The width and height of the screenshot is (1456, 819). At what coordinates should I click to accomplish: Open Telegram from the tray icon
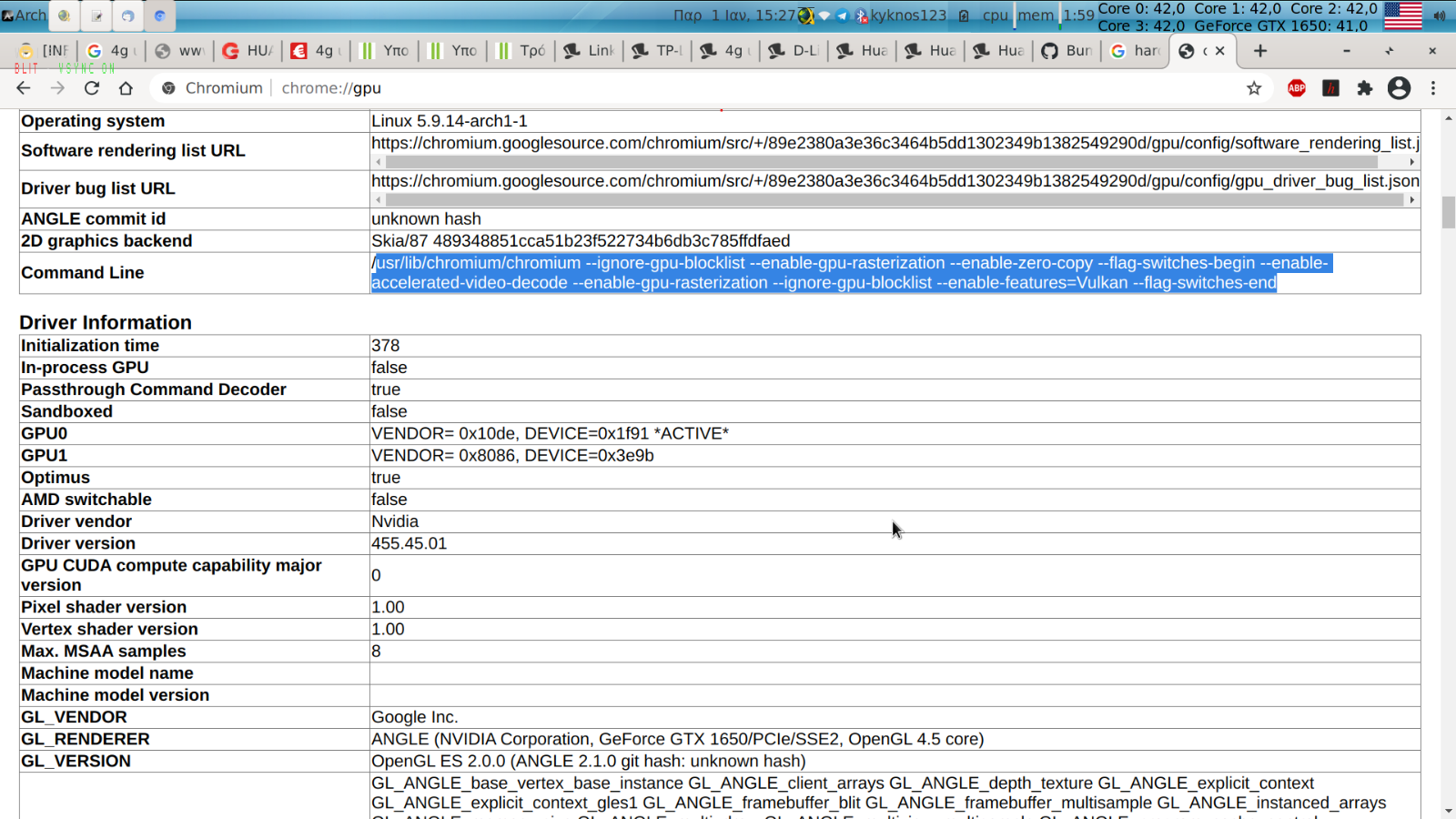(843, 15)
